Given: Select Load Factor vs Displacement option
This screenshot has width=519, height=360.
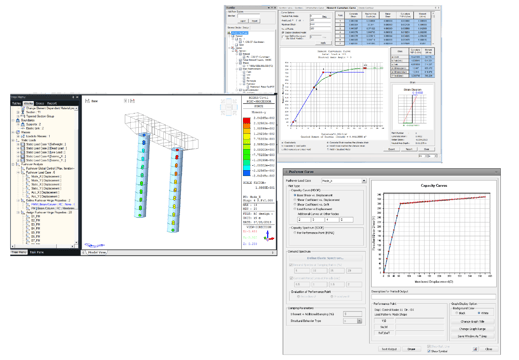Looking at the screenshot, I should tap(295, 209).
